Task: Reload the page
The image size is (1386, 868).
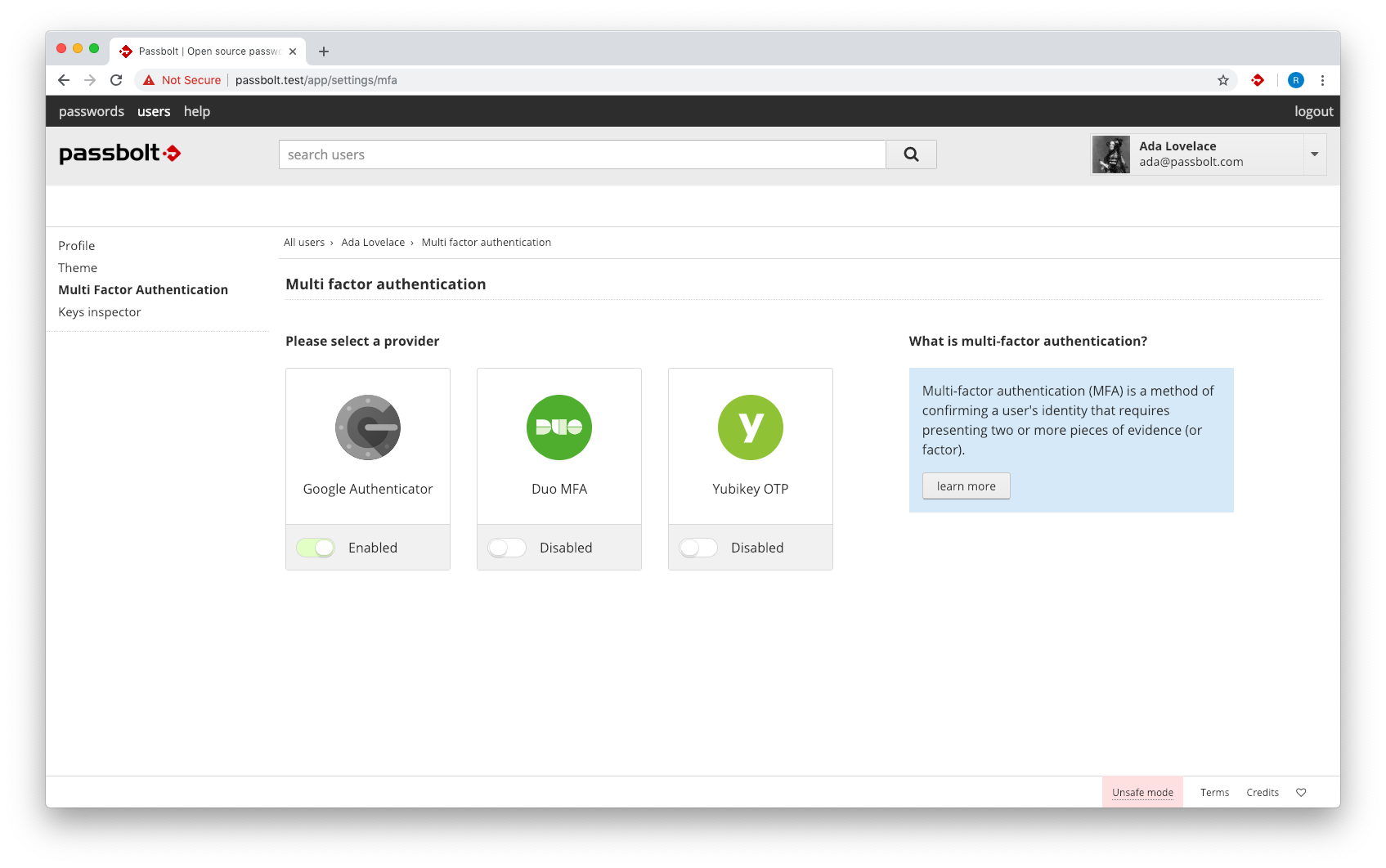Action: pos(116,80)
